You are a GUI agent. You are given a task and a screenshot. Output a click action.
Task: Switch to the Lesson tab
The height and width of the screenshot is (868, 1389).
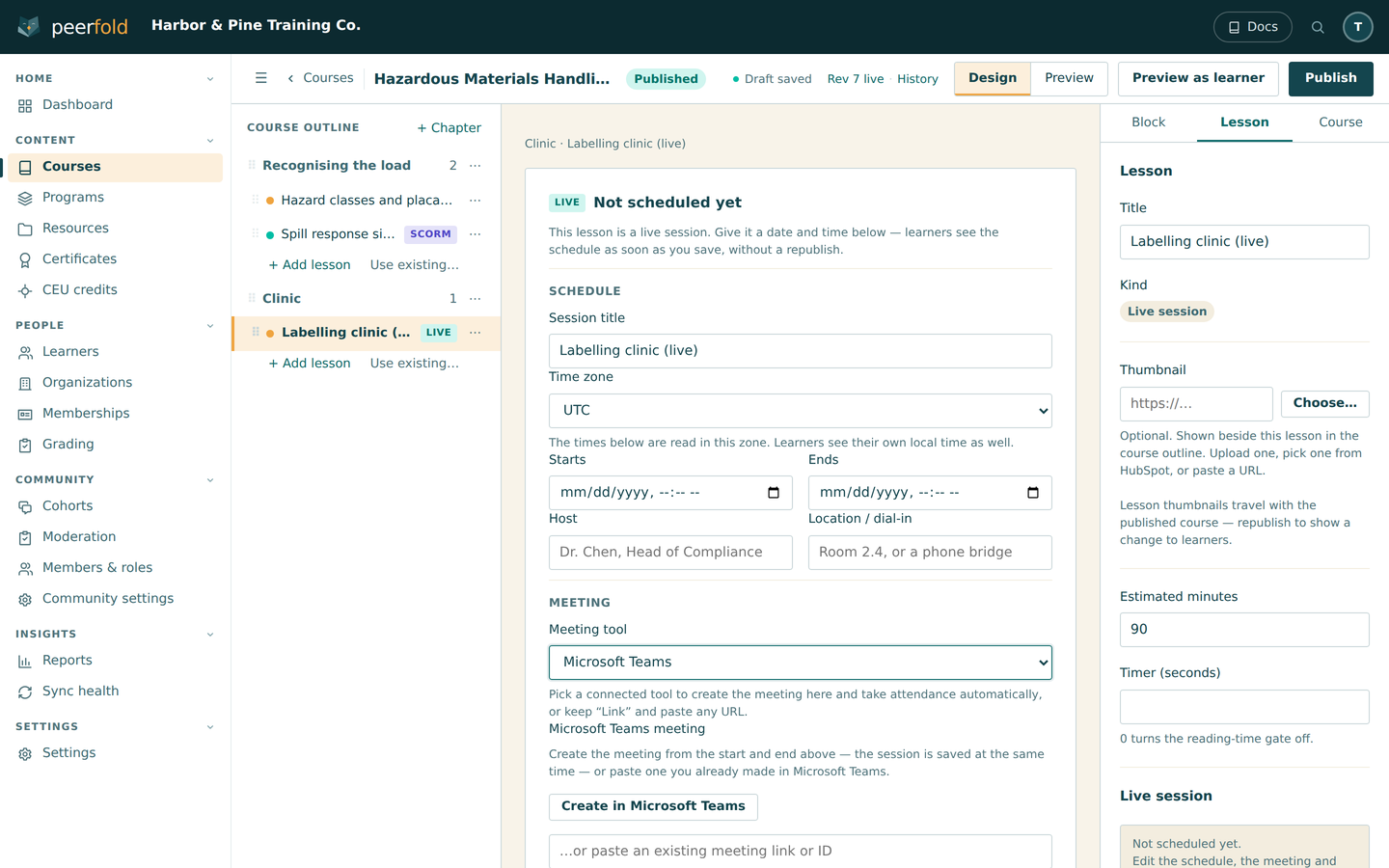coord(1244,122)
